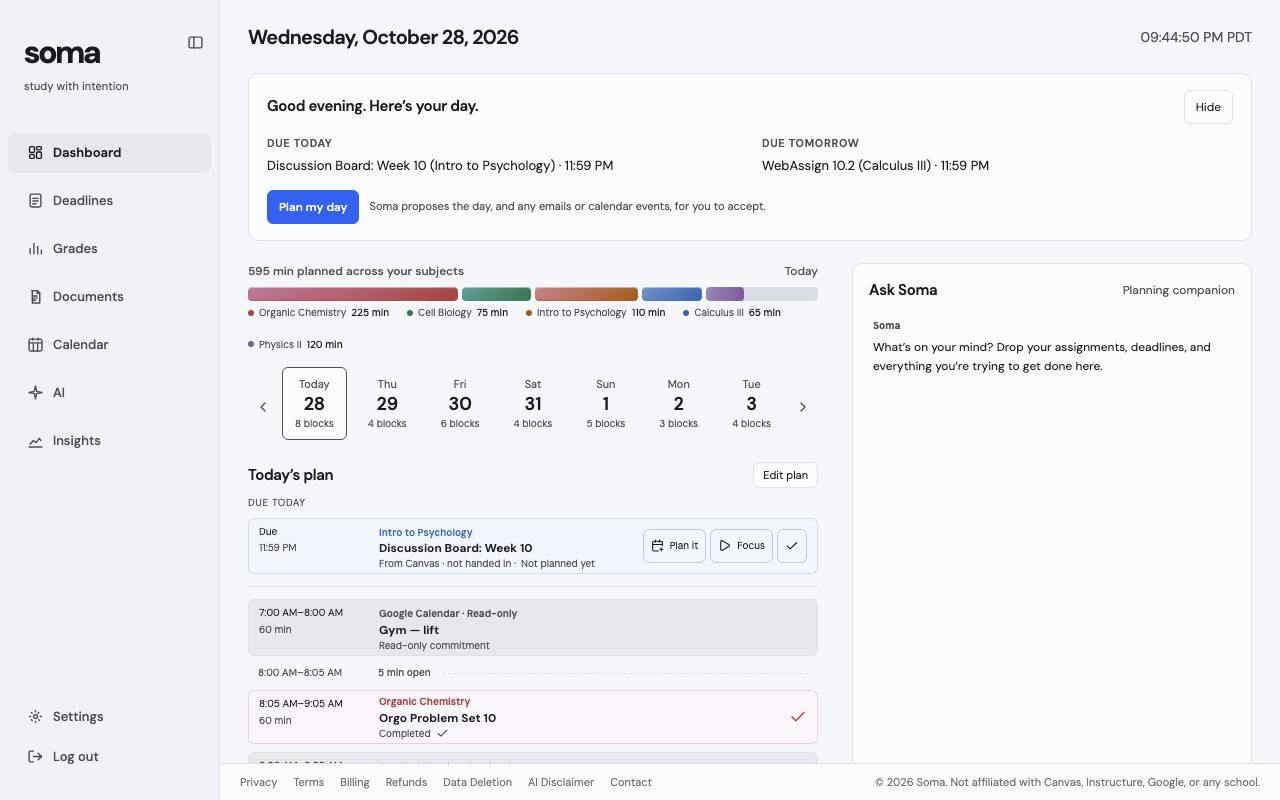
Task: Open the Documents page
Action: [109, 297]
